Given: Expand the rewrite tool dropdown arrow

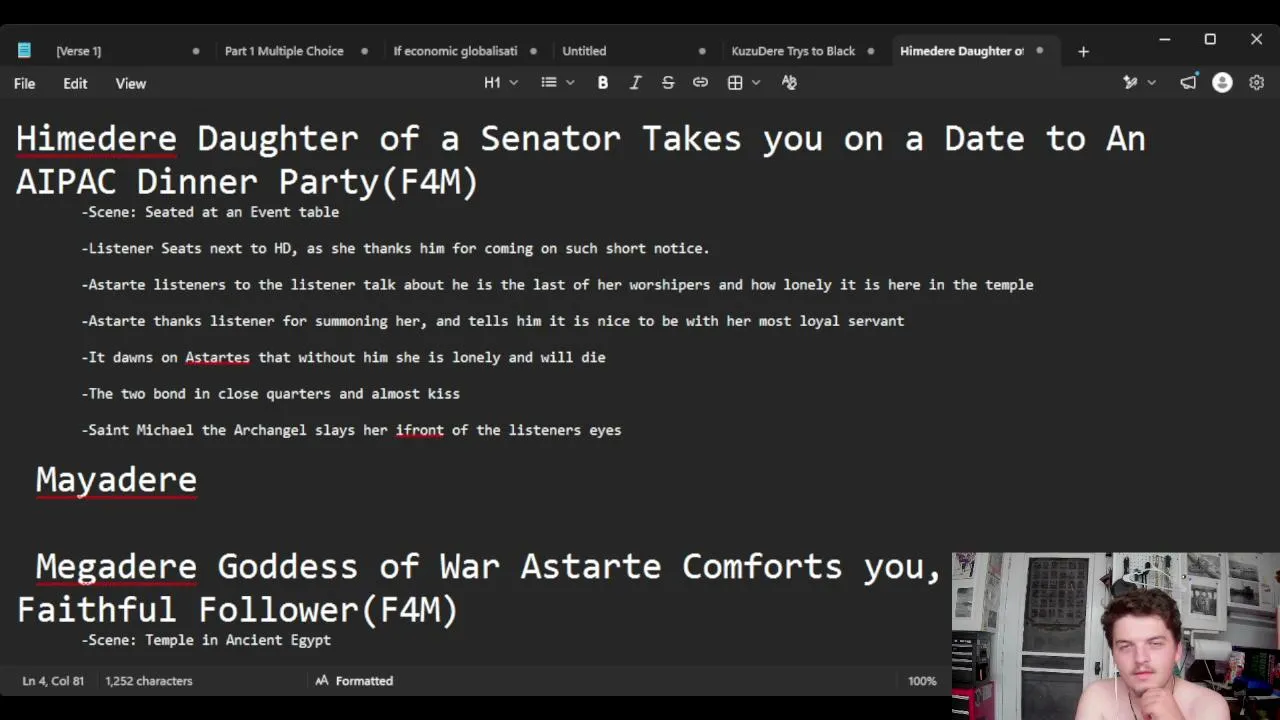Looking at the screenshot, I should (x=1152, y=83).
